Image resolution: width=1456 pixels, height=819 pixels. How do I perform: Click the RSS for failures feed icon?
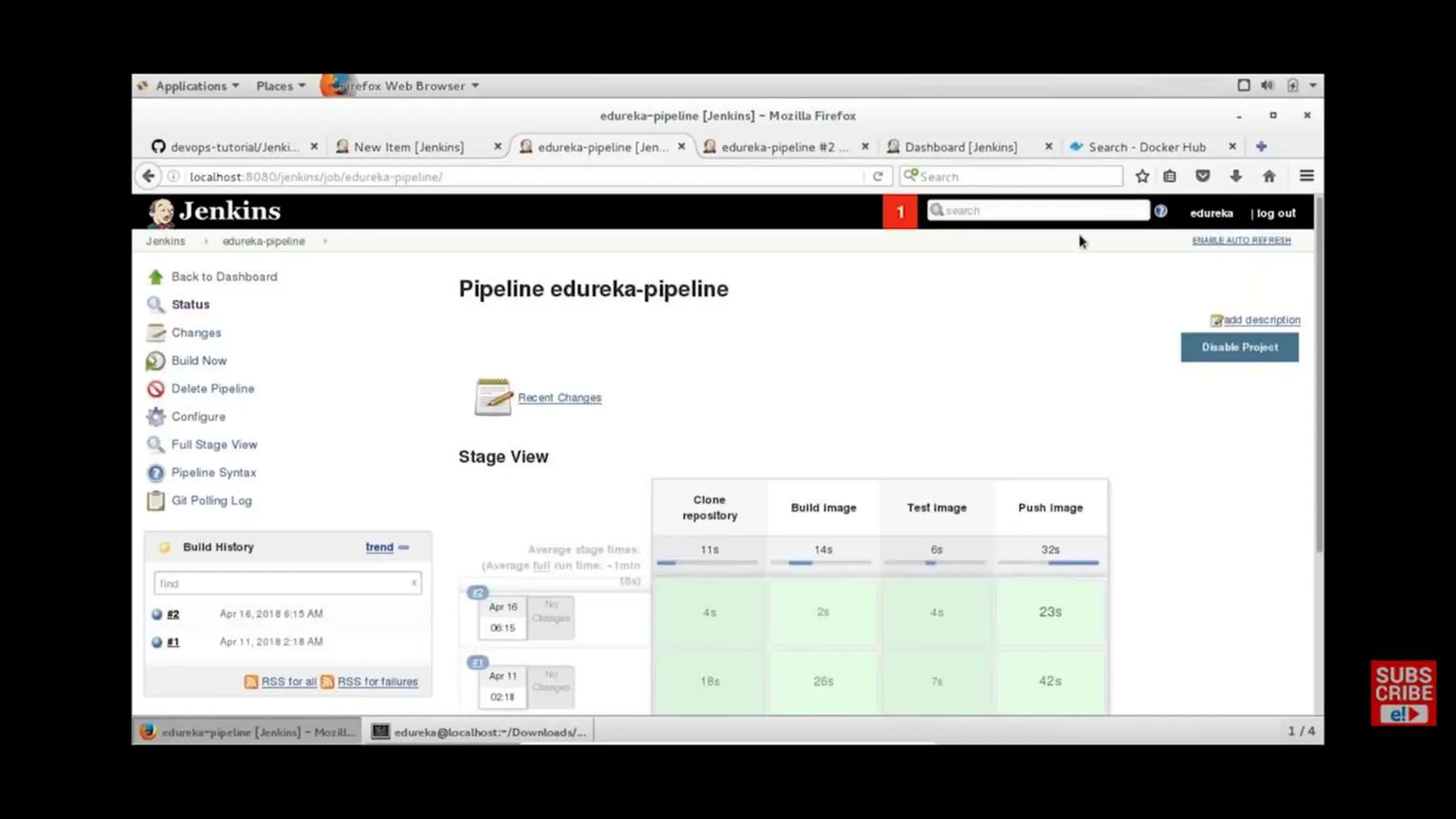[327, 682]
